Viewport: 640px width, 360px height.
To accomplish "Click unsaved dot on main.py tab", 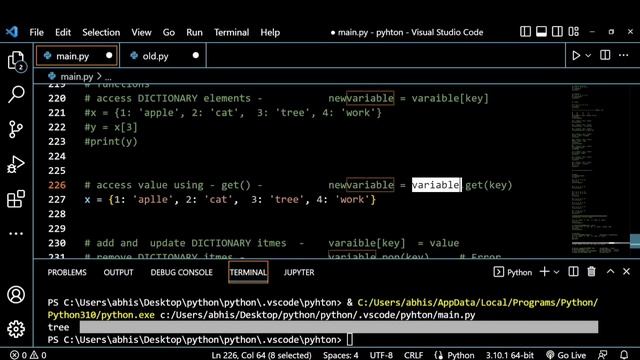I will [109, 56].
